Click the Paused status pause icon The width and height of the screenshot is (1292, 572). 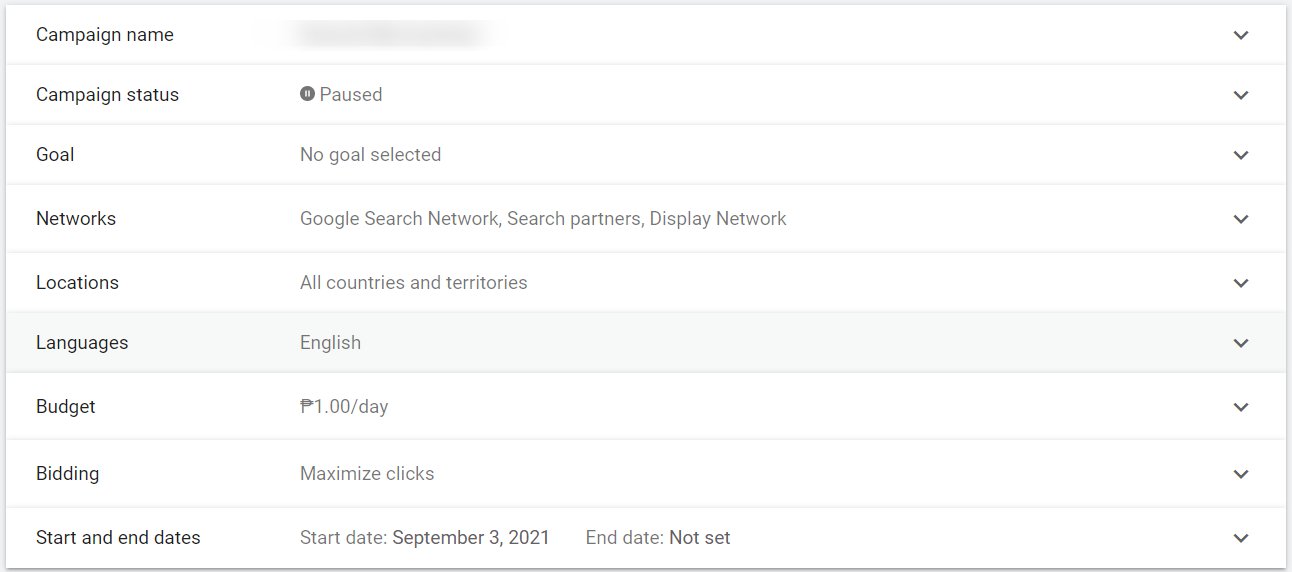307,94
